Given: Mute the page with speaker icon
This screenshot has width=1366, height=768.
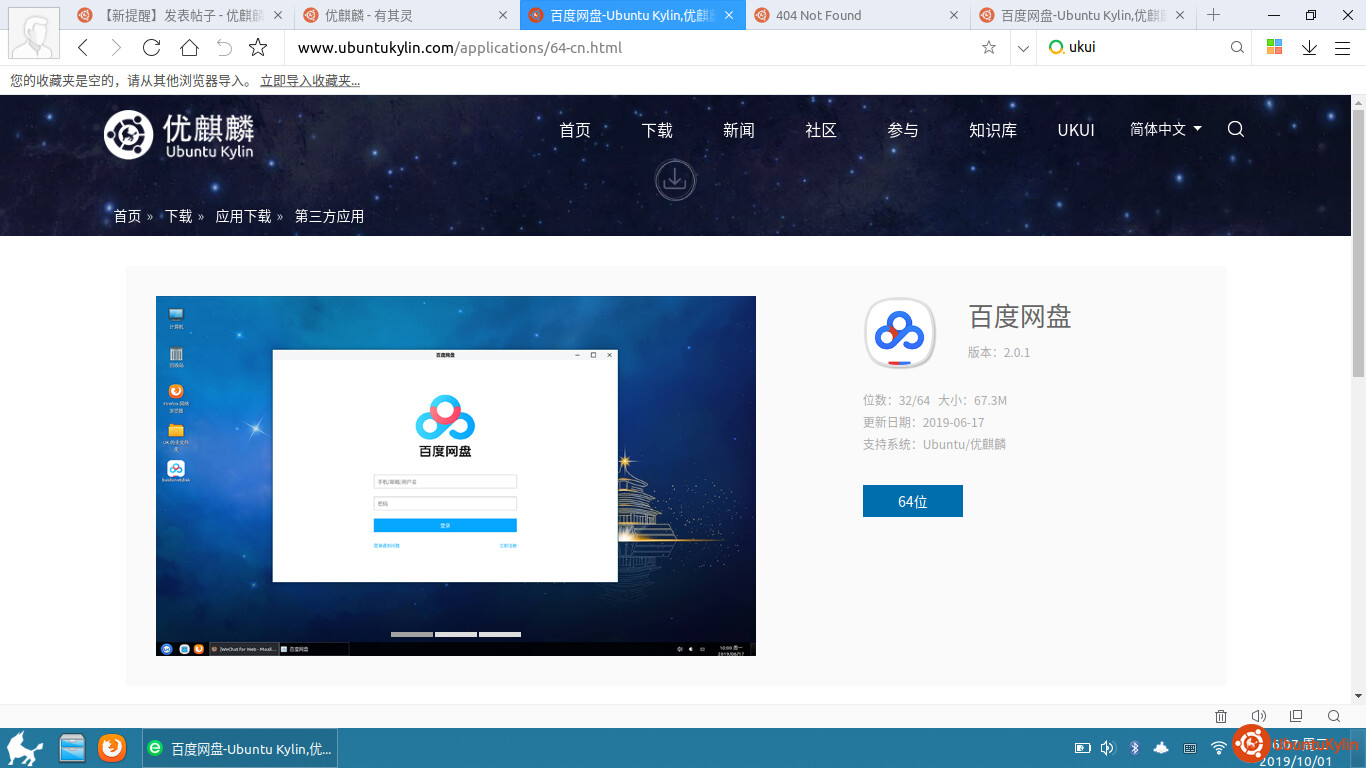Looking at the screenshot, I should [1258, 716].
